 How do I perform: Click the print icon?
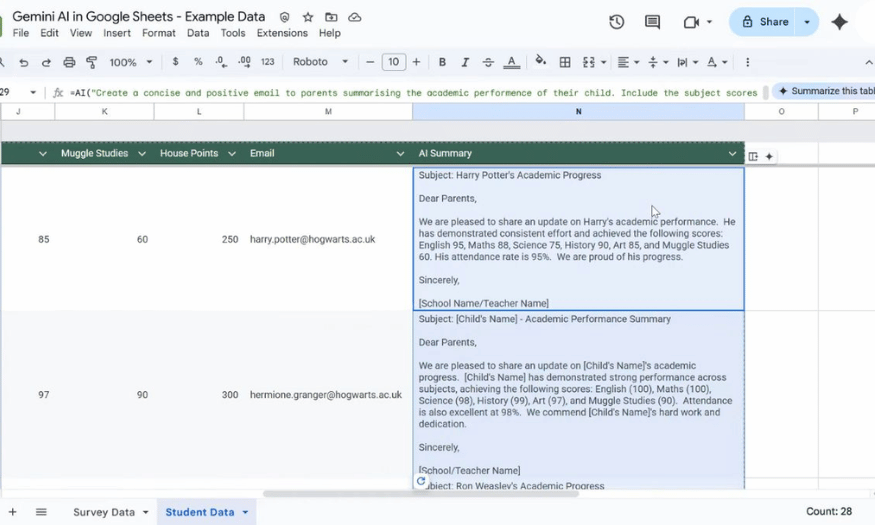point(69,62)
